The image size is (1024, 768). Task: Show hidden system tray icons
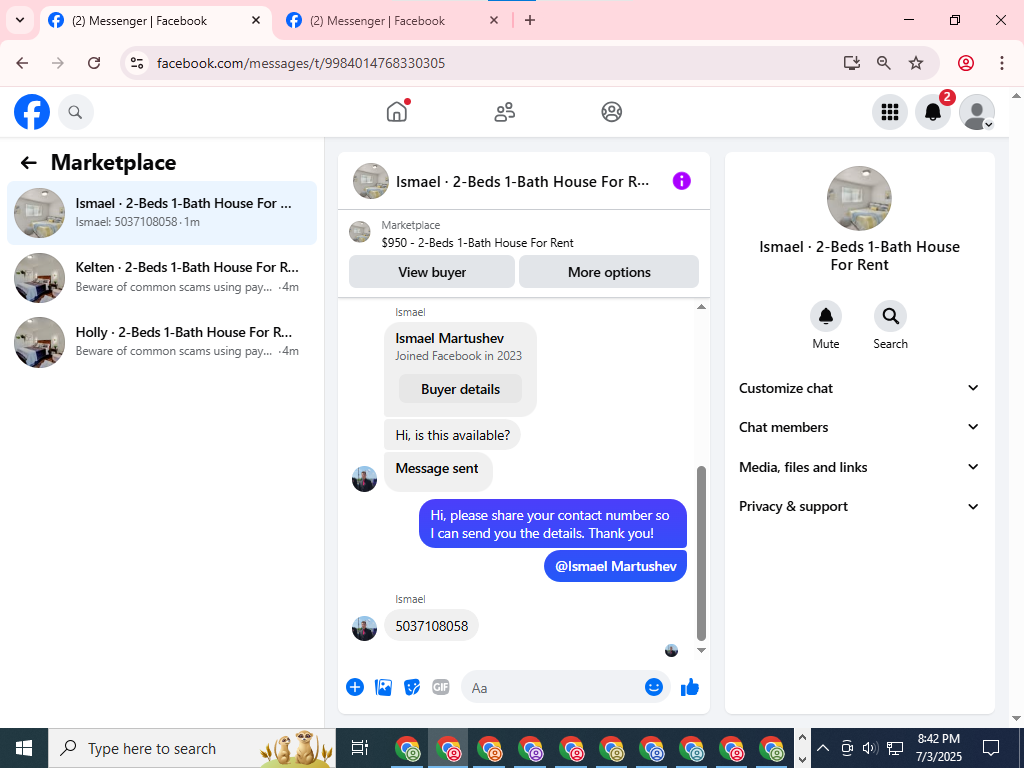point(823,748)
